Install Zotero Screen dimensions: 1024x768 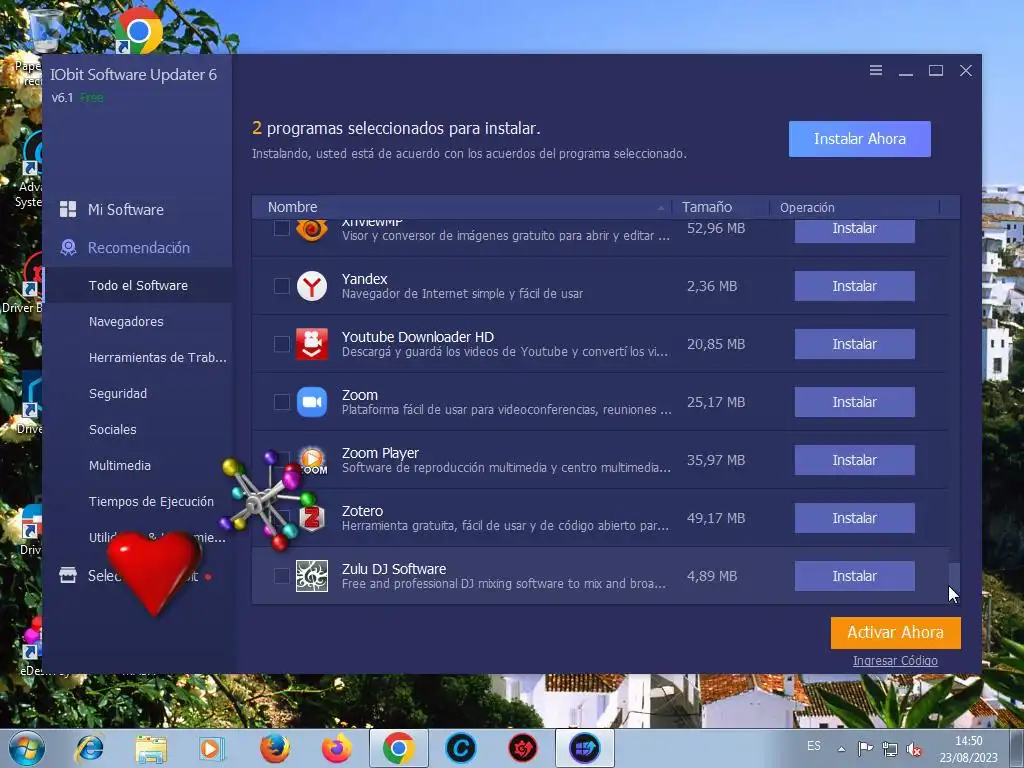(854, 518)
